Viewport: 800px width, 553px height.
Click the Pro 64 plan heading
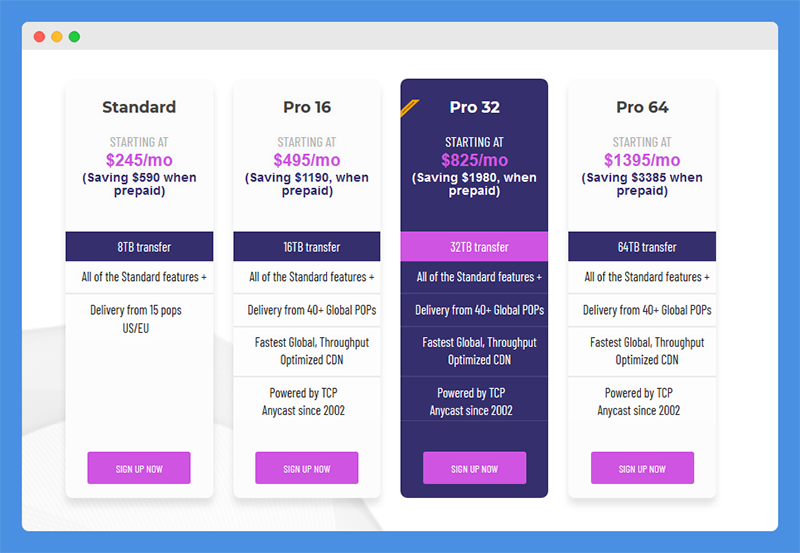pos(642,107)
